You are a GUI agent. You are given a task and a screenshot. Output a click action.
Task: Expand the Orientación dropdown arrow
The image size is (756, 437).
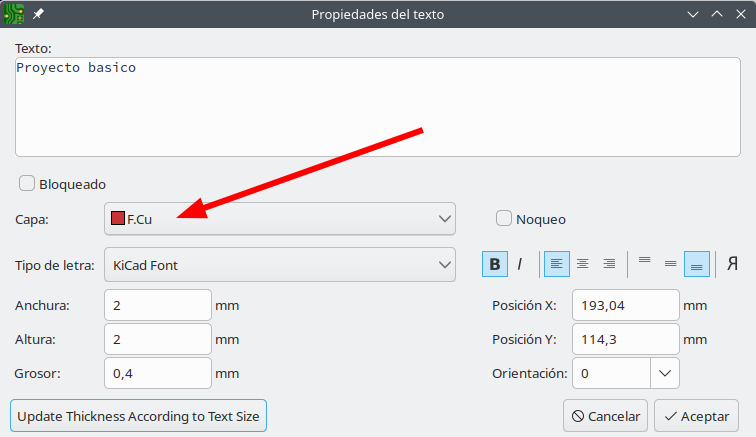click(665, 373)
